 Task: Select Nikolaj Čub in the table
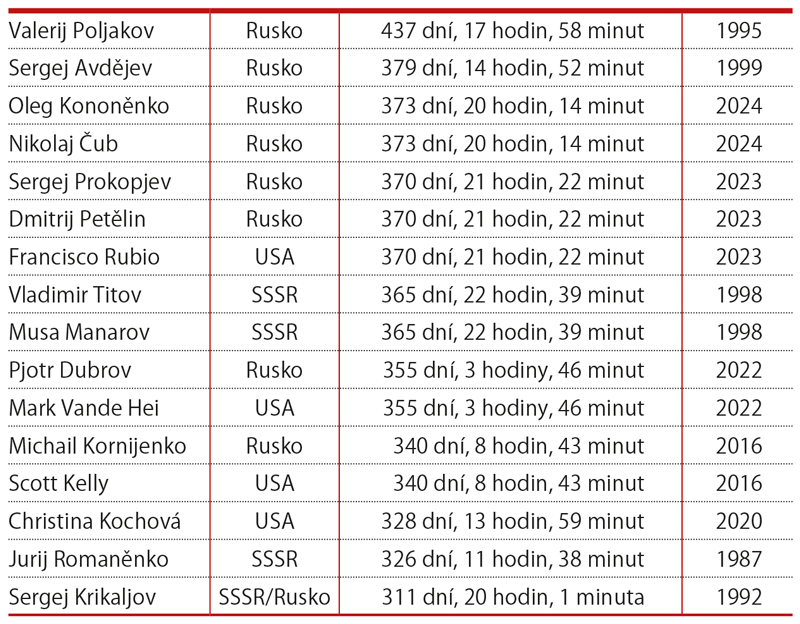click(x=63, y=144)
